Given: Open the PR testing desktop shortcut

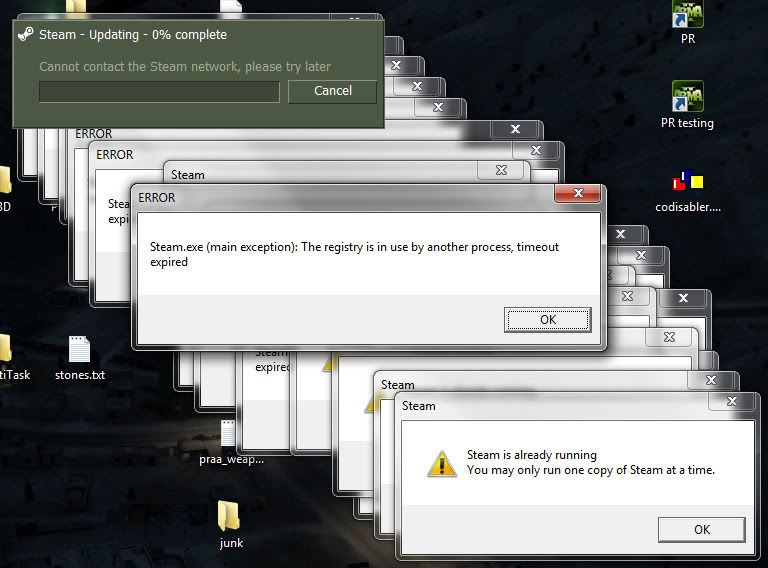Looking at the screenshot, I should tap(688, 97).
